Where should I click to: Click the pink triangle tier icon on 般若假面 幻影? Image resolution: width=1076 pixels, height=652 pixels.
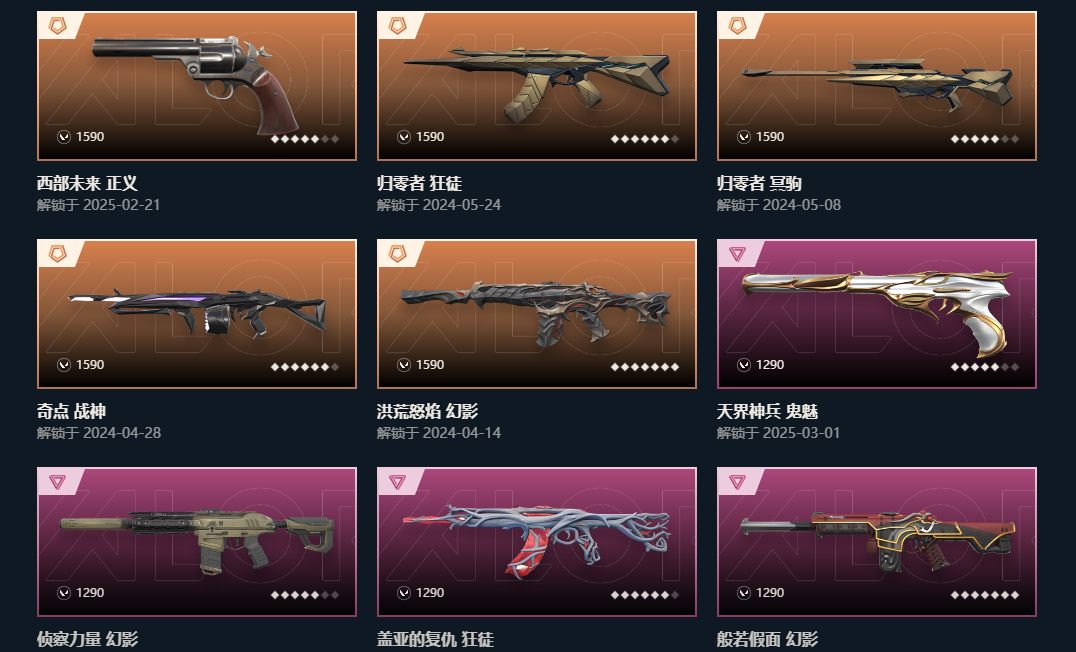pos(737,482)
